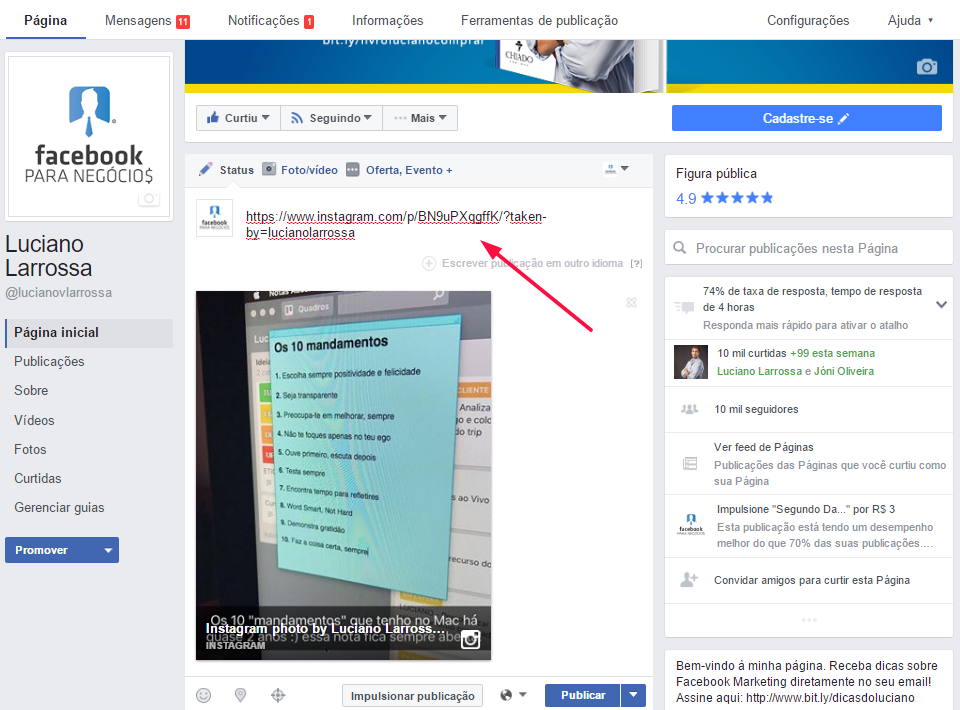Open Configurações
960x710 pixels.
point(808,20)
